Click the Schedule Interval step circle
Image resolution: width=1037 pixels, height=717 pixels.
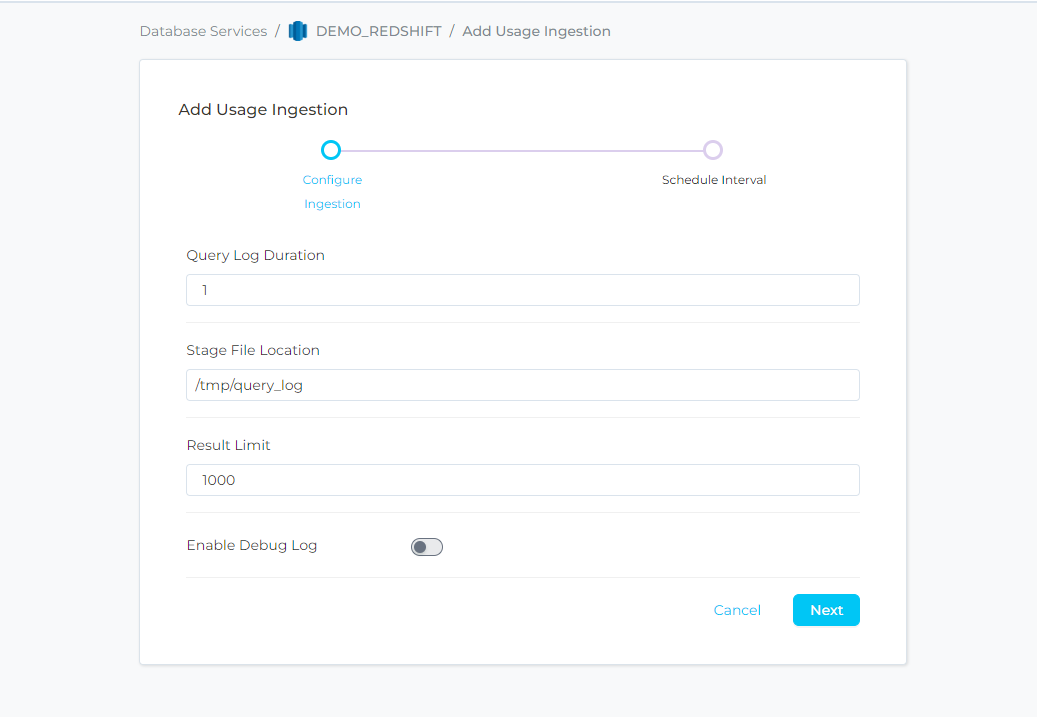[712, 150]
